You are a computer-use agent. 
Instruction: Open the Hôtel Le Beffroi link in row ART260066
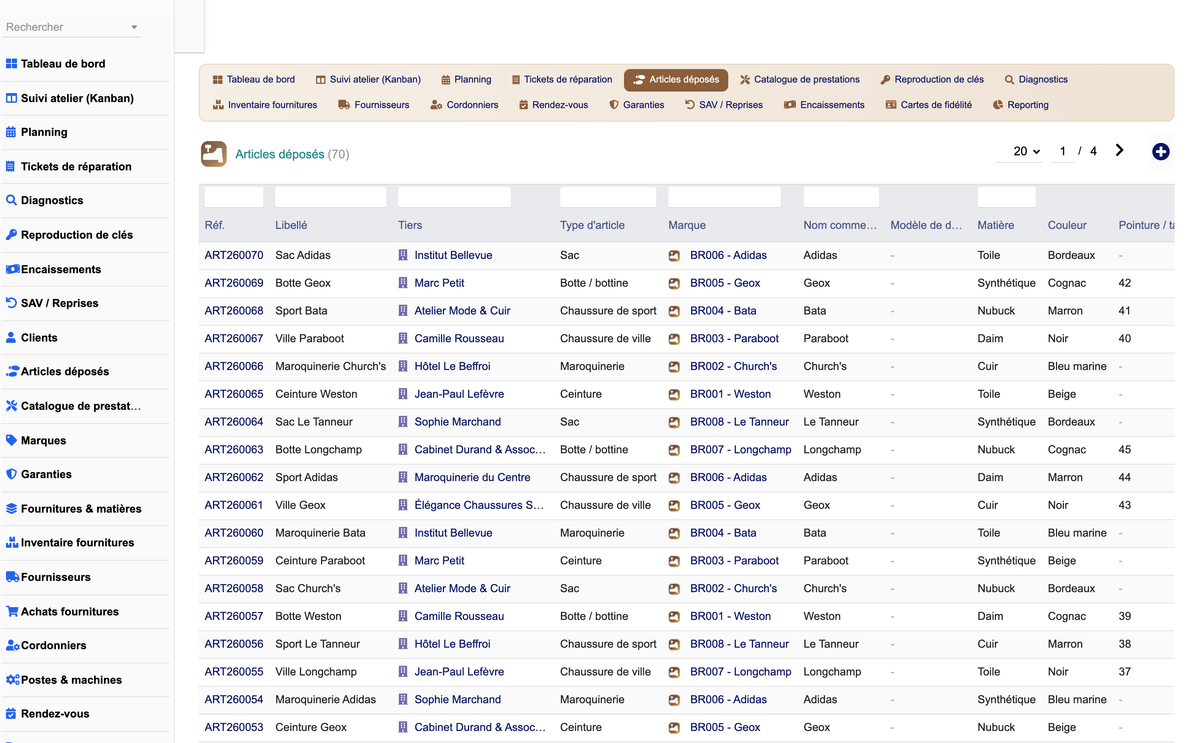(x=452, y=367)
